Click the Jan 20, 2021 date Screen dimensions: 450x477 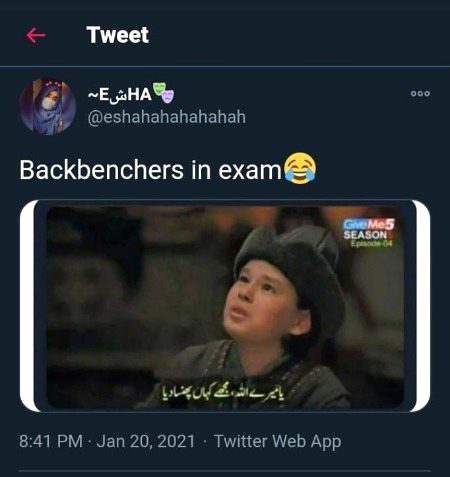(146, 441)
